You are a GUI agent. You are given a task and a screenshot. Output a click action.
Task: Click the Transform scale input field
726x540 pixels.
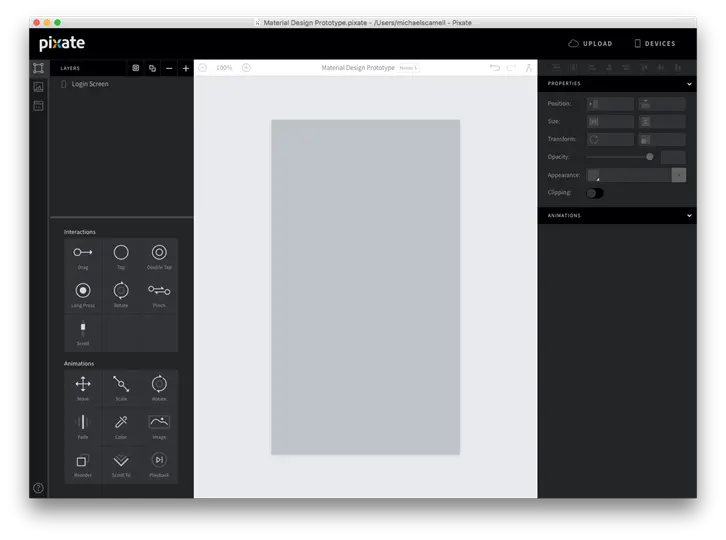coord(662,139)
